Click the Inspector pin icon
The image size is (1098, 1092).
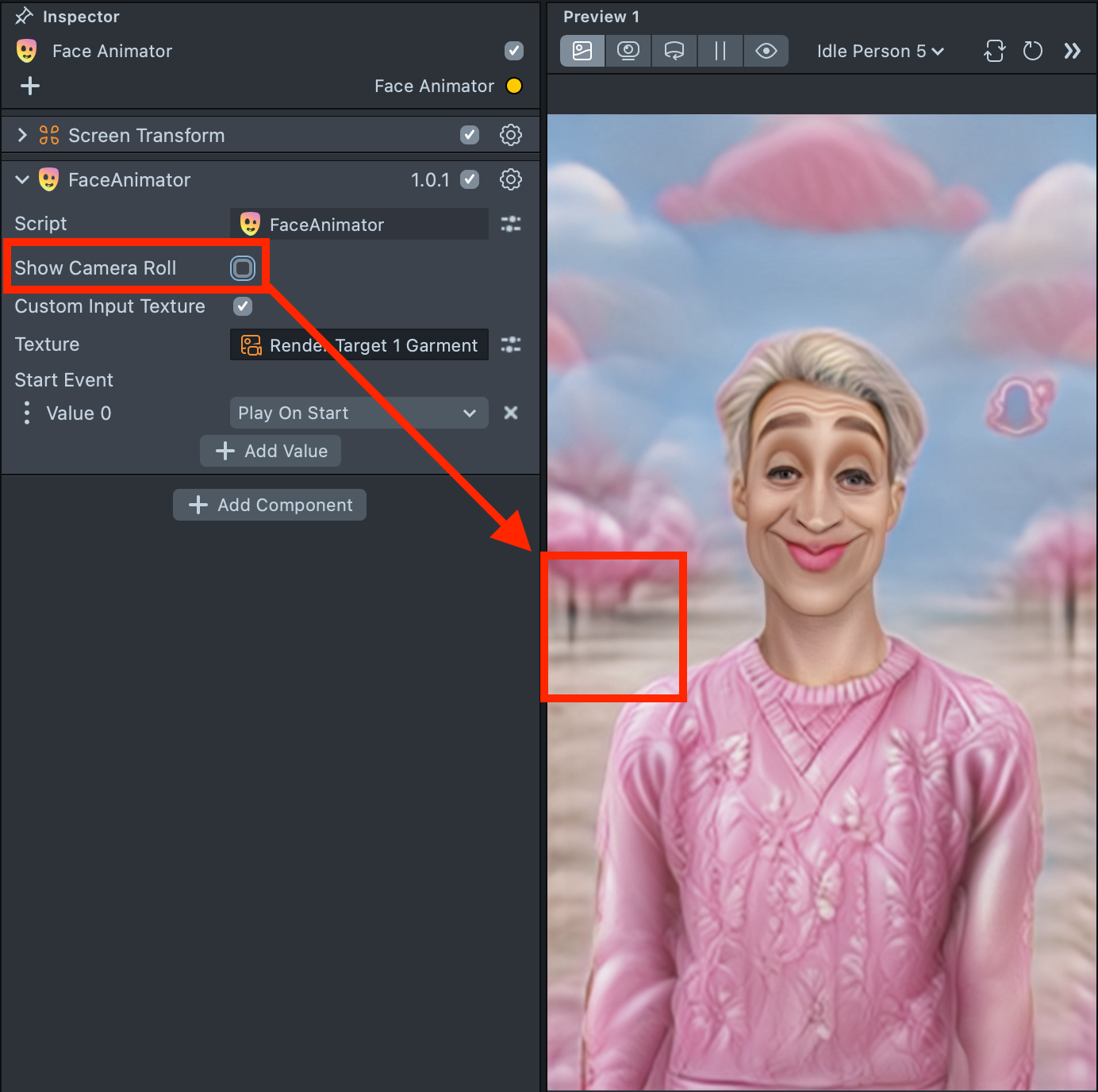tap(24, 16)
